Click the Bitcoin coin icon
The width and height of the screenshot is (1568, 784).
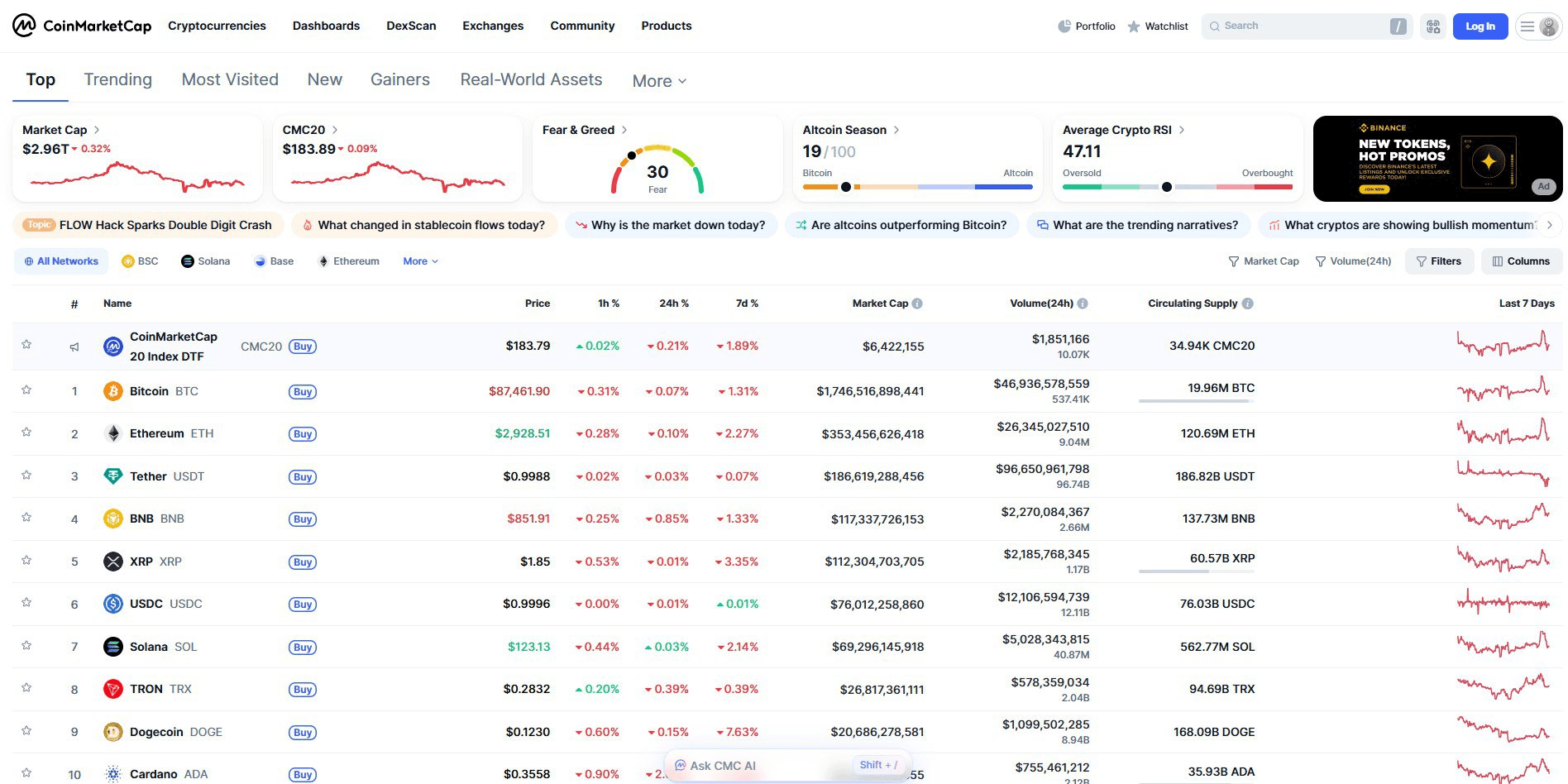[113, 391]
